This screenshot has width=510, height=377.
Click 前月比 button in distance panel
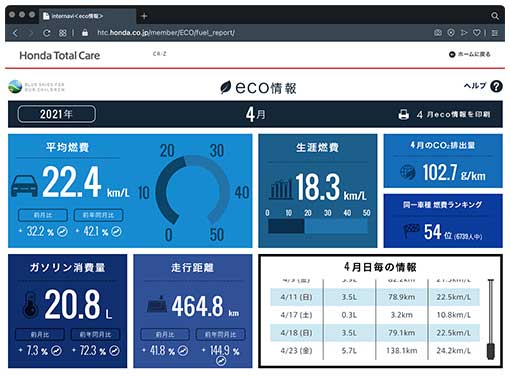pyautogui.click(x=165, y=334)
